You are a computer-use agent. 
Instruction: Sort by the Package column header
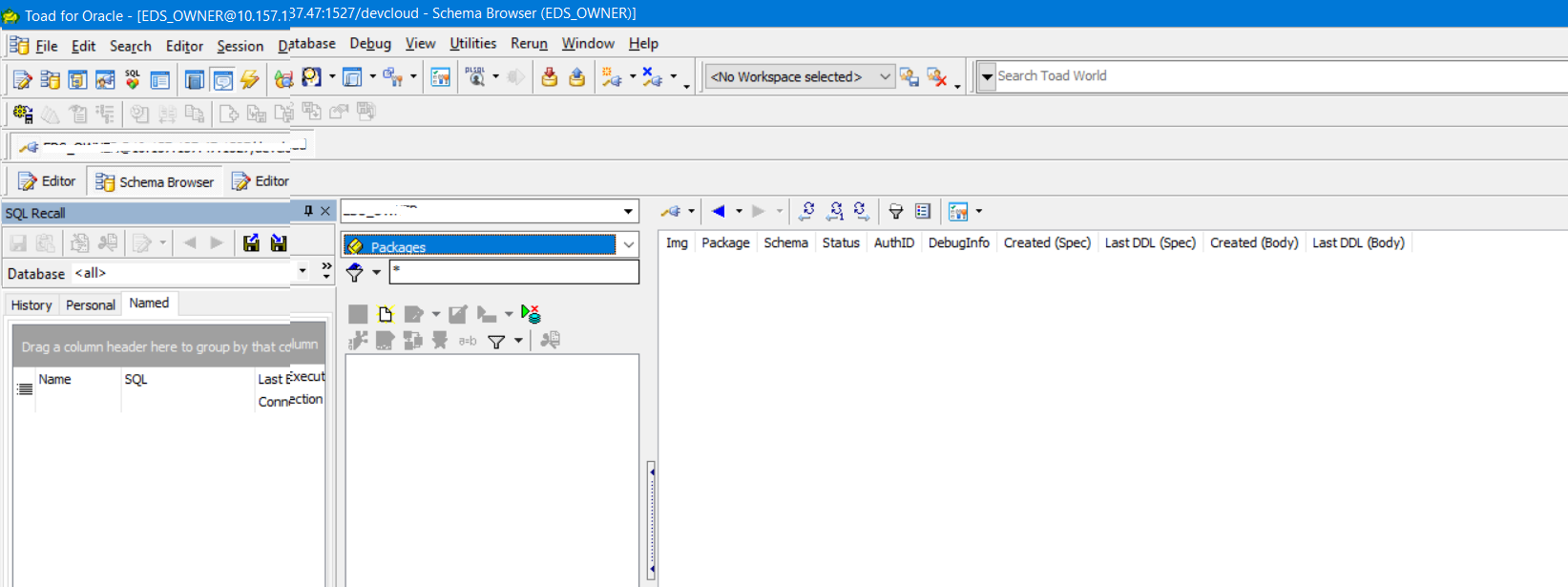pyautogui.click(x=725, y=242)
